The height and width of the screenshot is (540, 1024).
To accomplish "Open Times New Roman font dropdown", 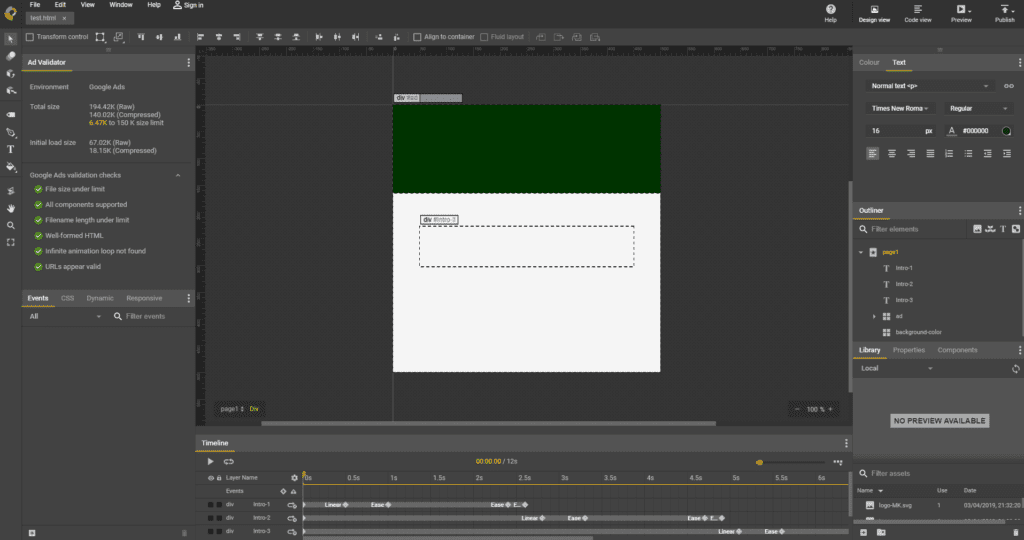I will [x=901, y=108].
